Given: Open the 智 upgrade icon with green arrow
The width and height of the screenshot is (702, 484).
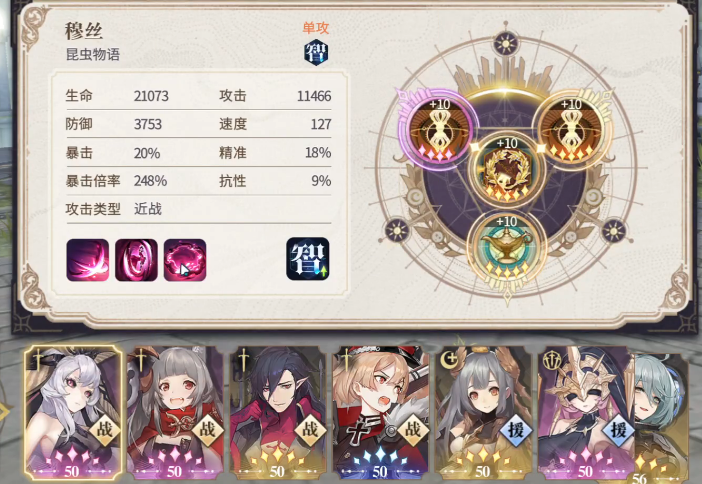Looking at the screenshot, I should tap(308, 259).
